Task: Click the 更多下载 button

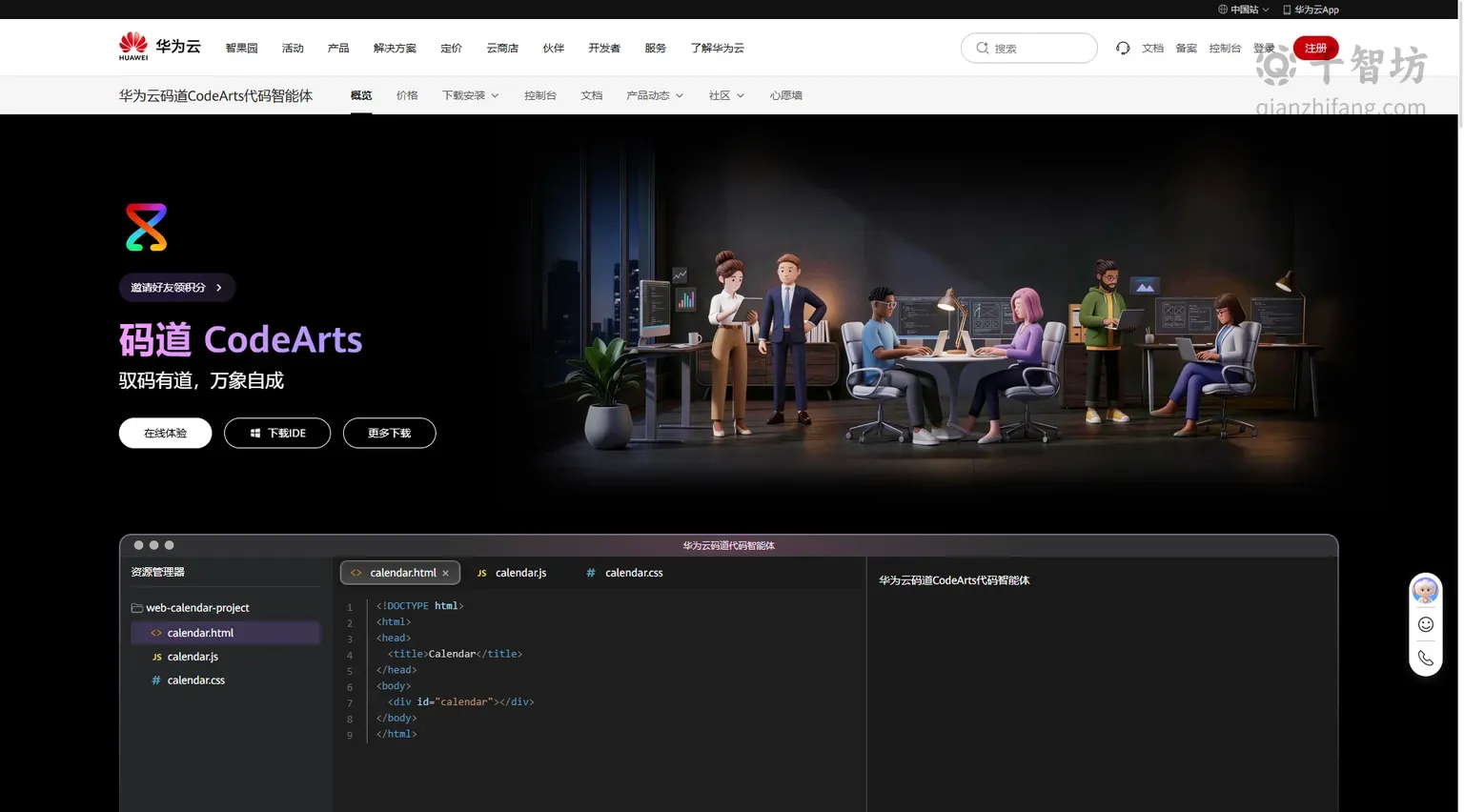Action: 390,433
